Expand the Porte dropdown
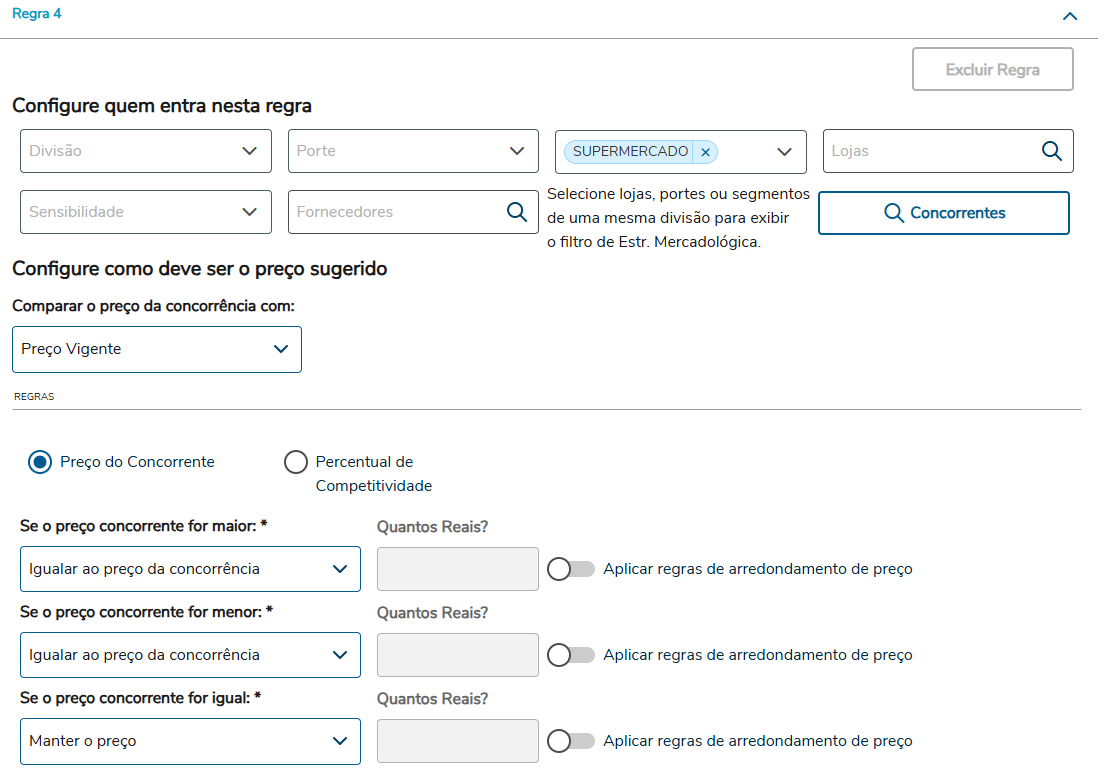 pyautogui.click(x=413, y=151)
